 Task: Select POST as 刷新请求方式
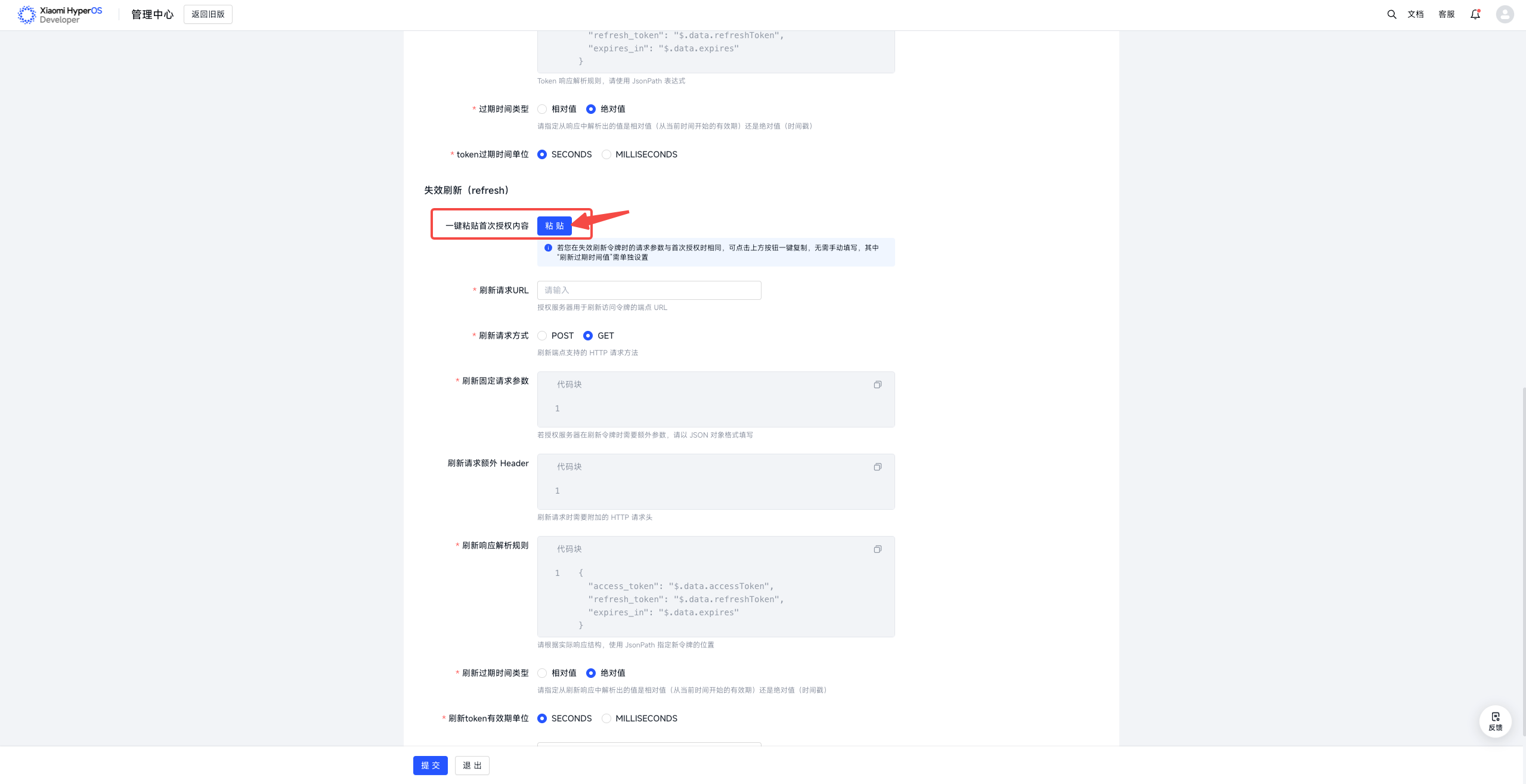[542, 336]
